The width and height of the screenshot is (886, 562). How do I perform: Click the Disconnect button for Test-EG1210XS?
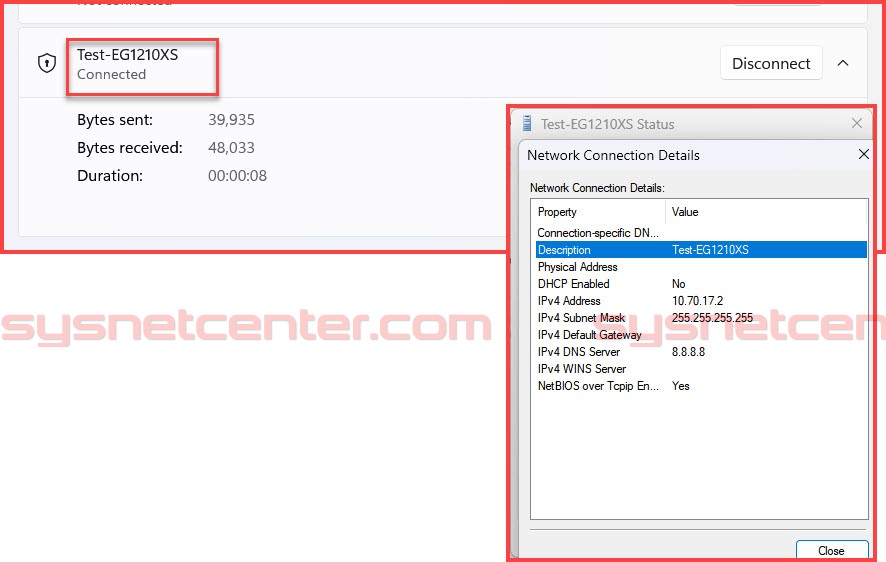(x=771, y=63)
